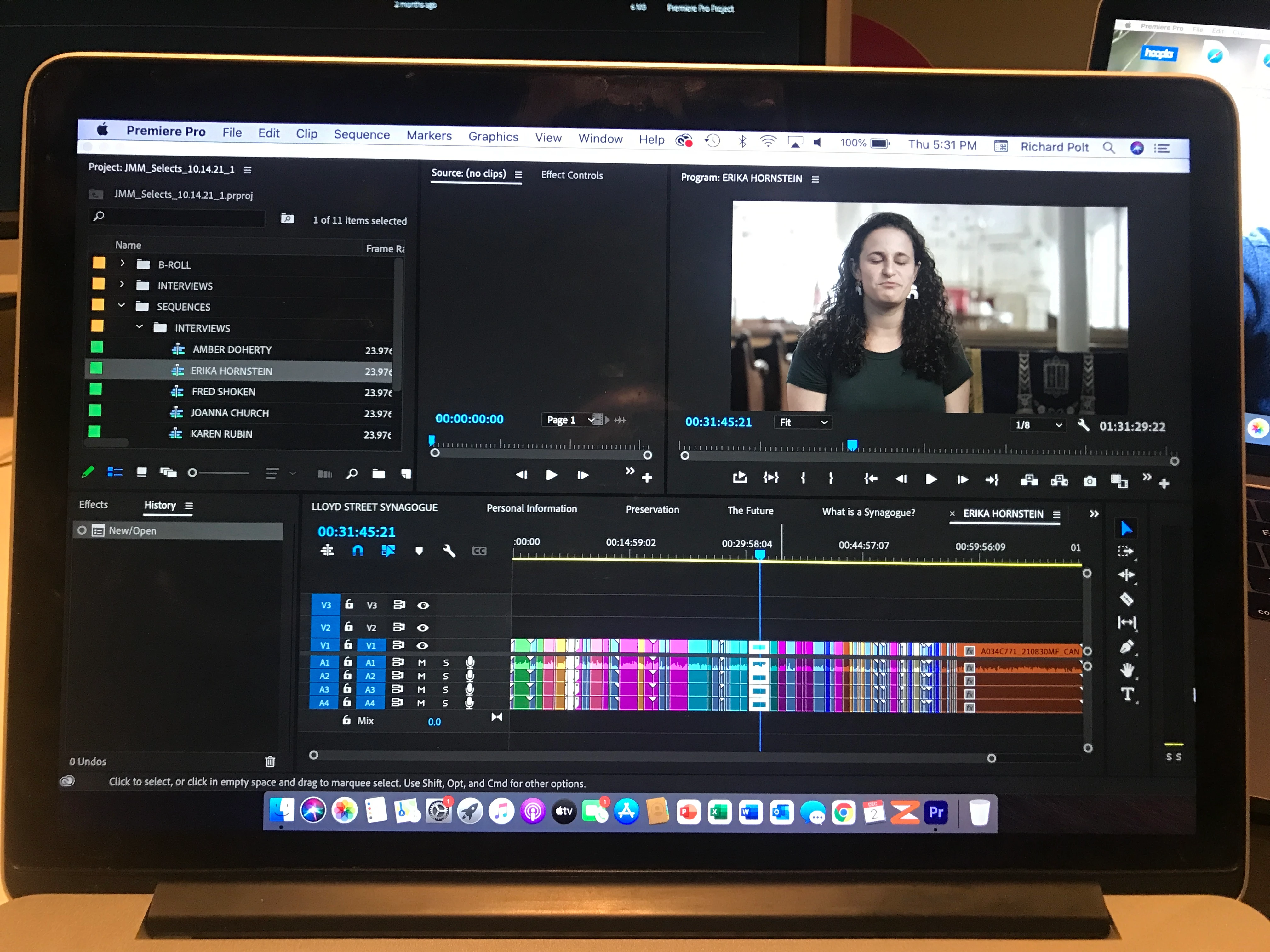Open the Fit zoom level dropdown

(803, 422)
